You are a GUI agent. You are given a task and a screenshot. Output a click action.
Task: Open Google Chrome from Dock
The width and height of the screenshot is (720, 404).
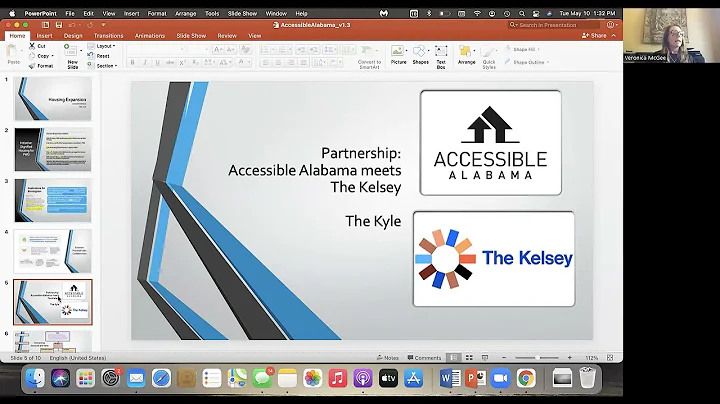pyautogui.click(x=526, y=378)
